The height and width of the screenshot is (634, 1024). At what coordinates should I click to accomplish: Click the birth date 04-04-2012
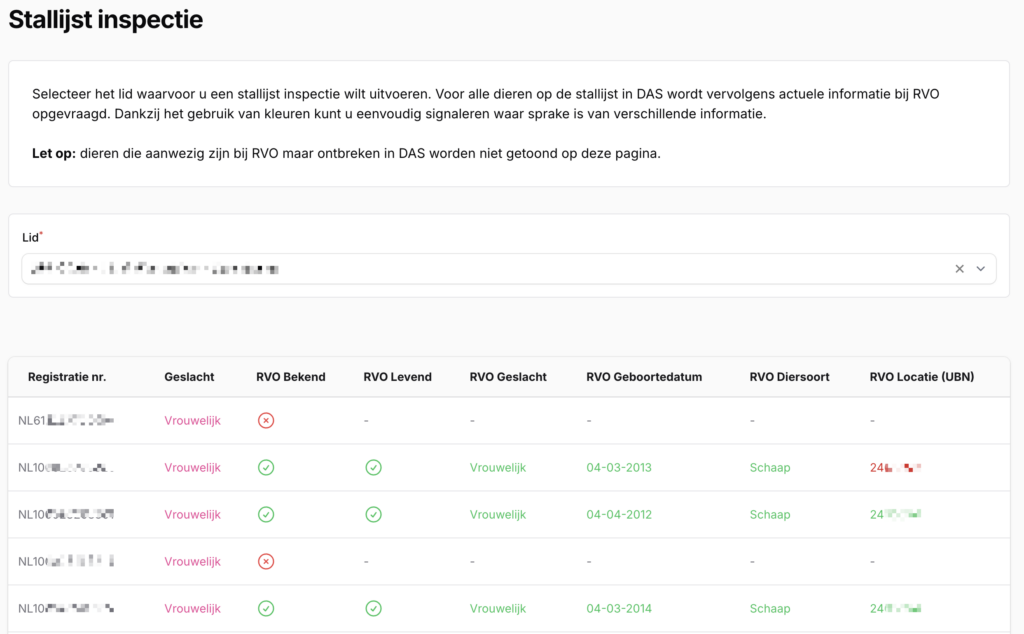point(619,515)
